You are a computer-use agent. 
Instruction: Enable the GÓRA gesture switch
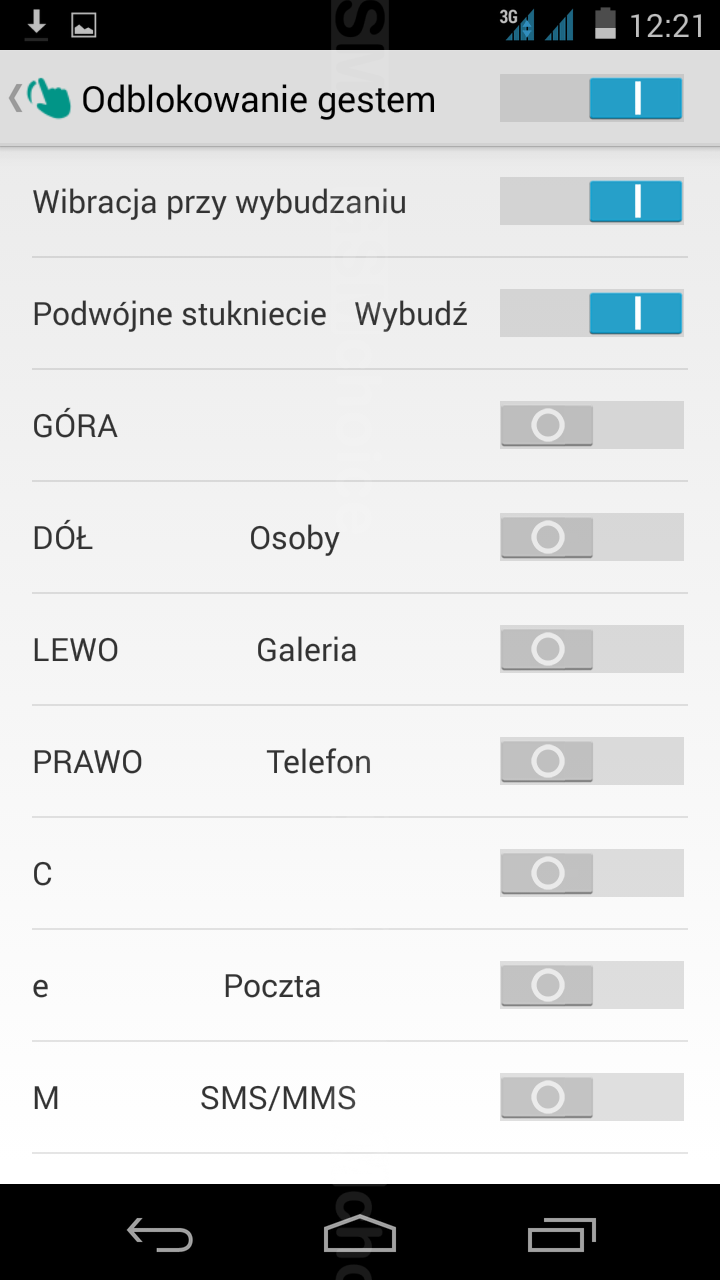(x=591, y=425)
